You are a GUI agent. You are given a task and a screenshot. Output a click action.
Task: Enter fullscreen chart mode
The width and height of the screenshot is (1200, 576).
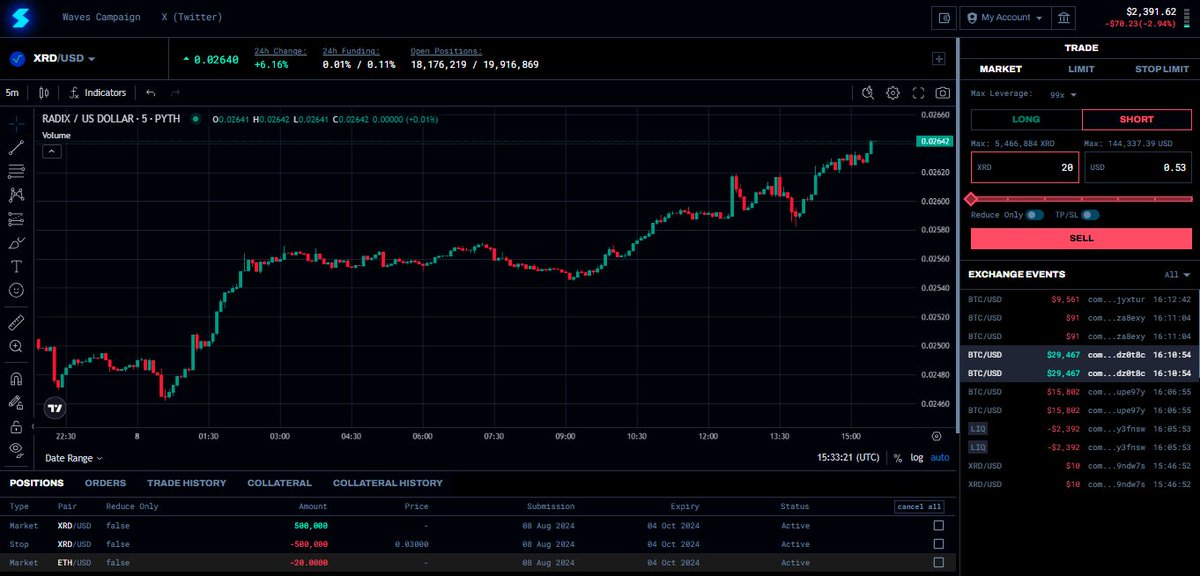point(918,92)
